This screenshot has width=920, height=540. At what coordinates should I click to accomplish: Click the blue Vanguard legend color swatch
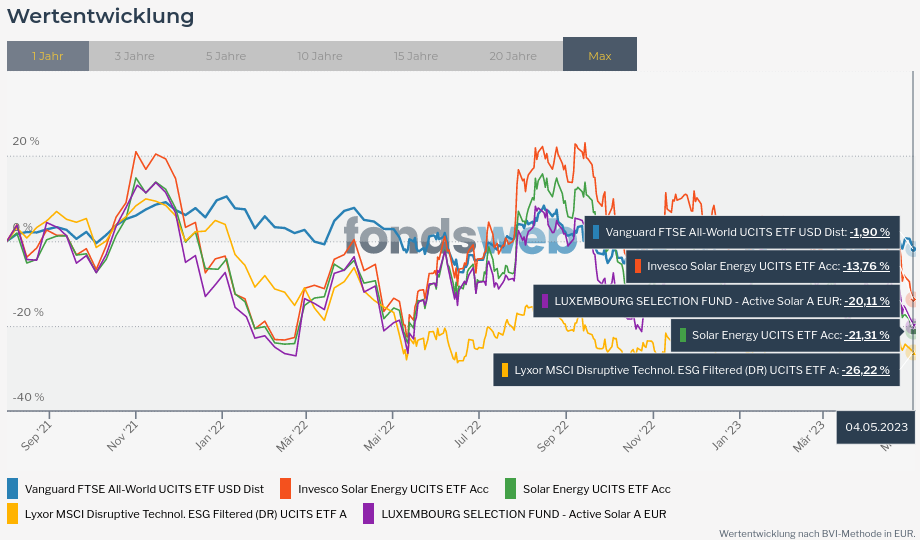click(x=13, y=489)
